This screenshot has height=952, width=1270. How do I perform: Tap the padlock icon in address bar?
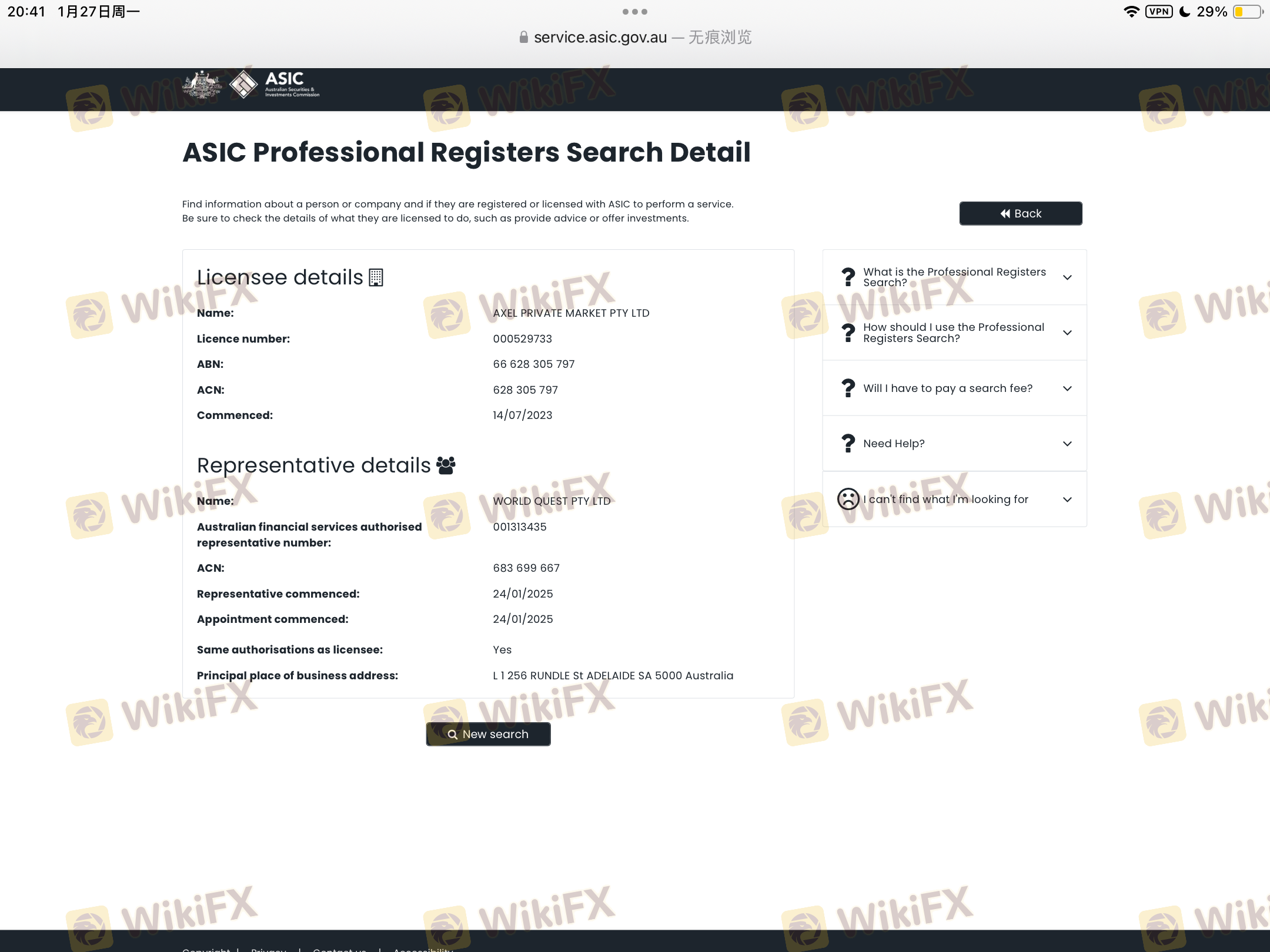coord(523,38)
